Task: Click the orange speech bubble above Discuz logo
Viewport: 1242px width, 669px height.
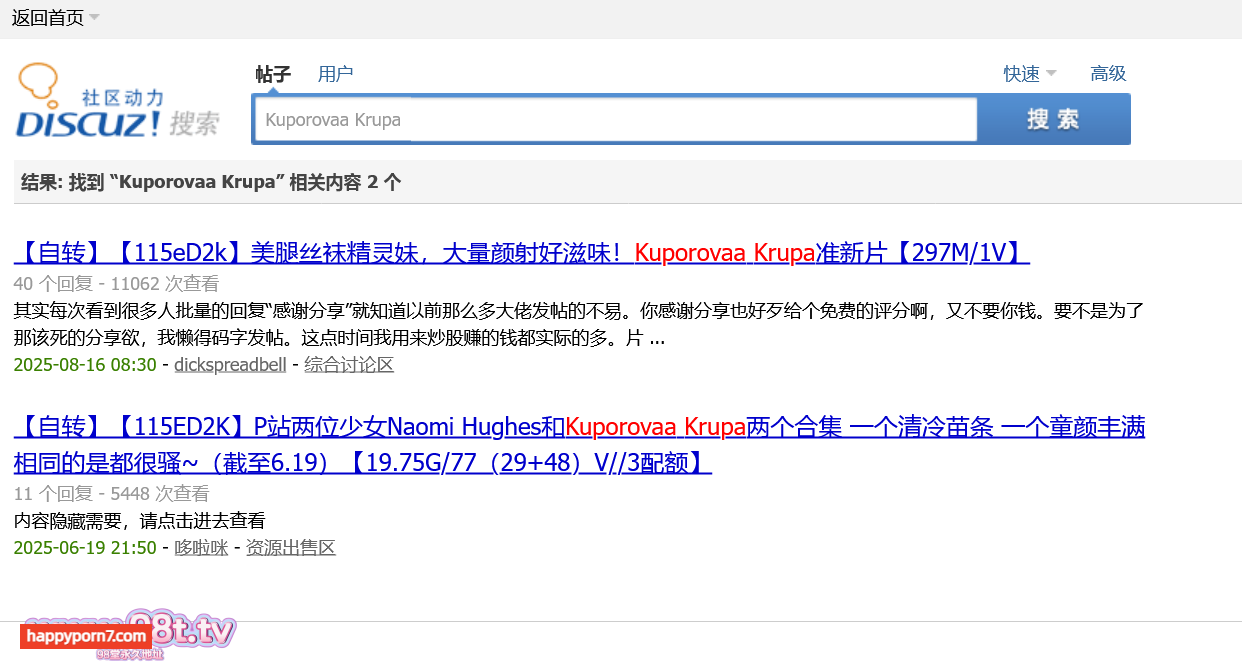Action: [x=39, y=82]
